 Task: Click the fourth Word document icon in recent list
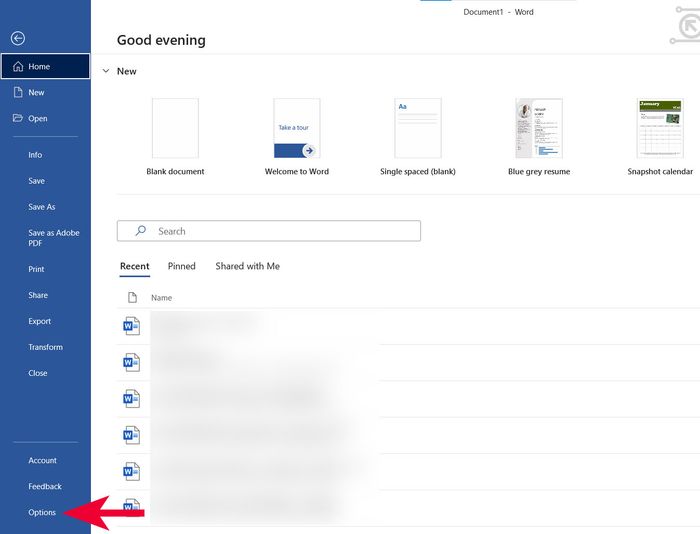pyautogui.click(x=132, y=435)
